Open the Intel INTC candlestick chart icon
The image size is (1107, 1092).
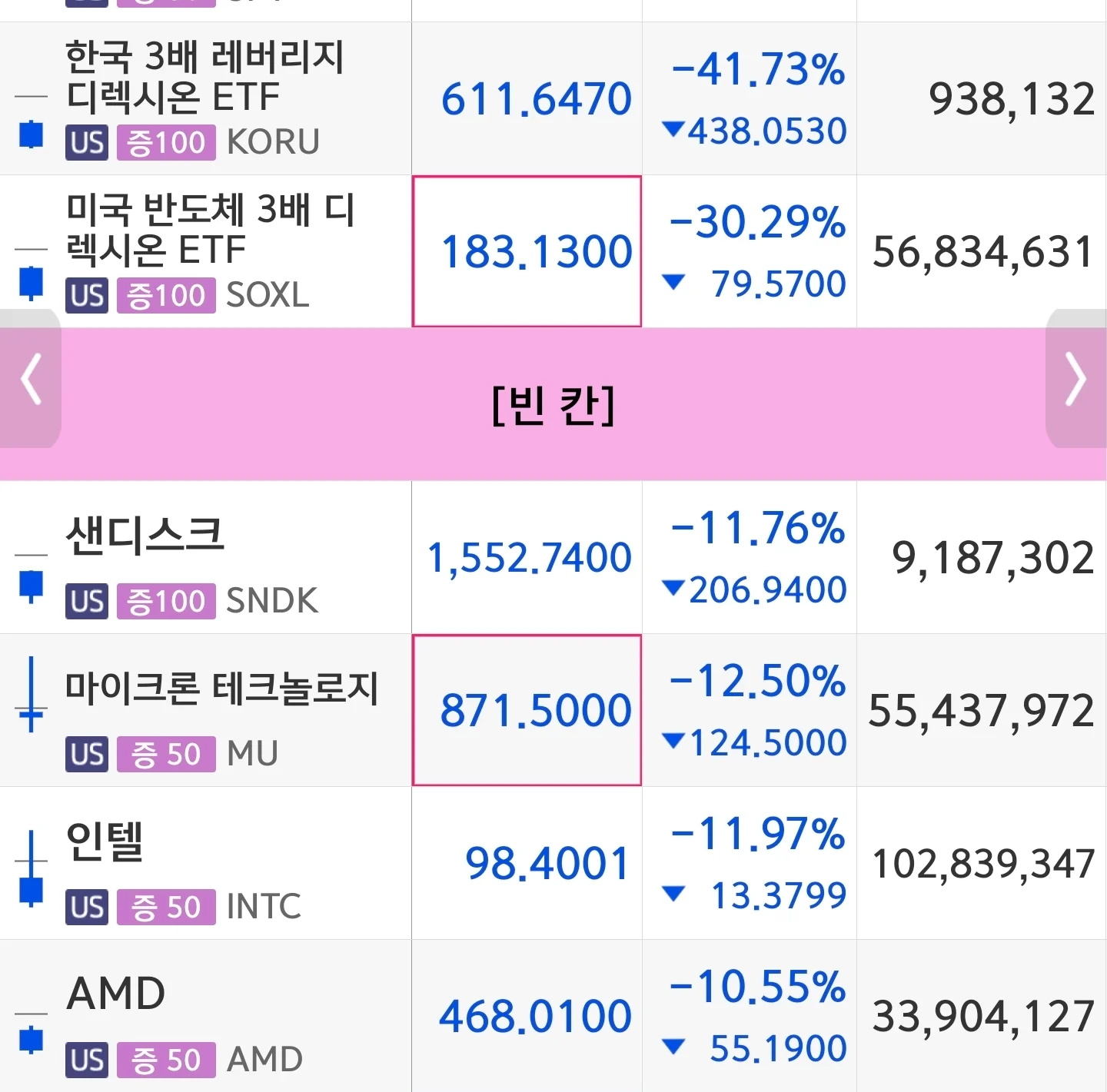coord(31,868)
